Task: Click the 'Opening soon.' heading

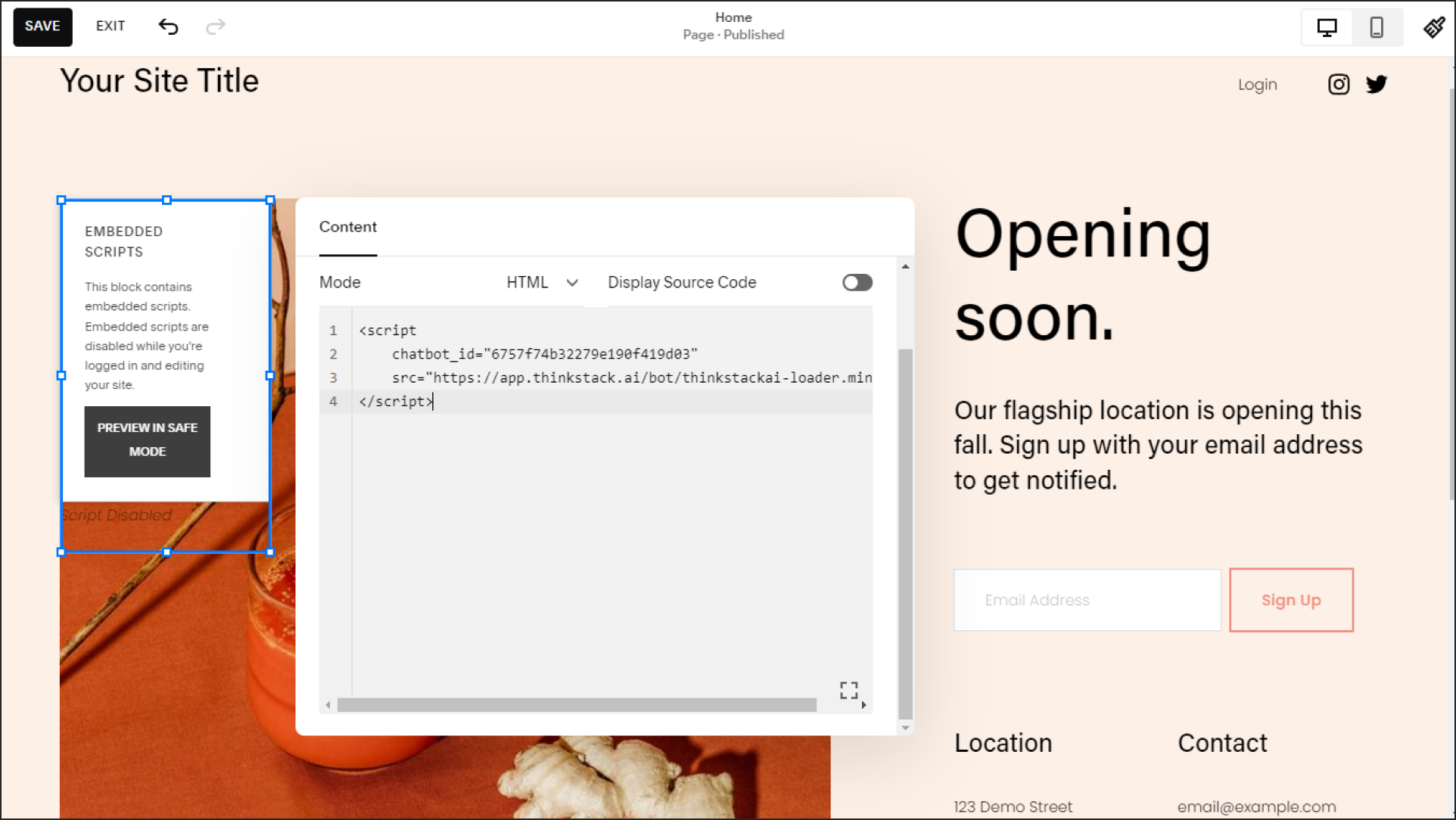Action: click(x=1083, y=275)
